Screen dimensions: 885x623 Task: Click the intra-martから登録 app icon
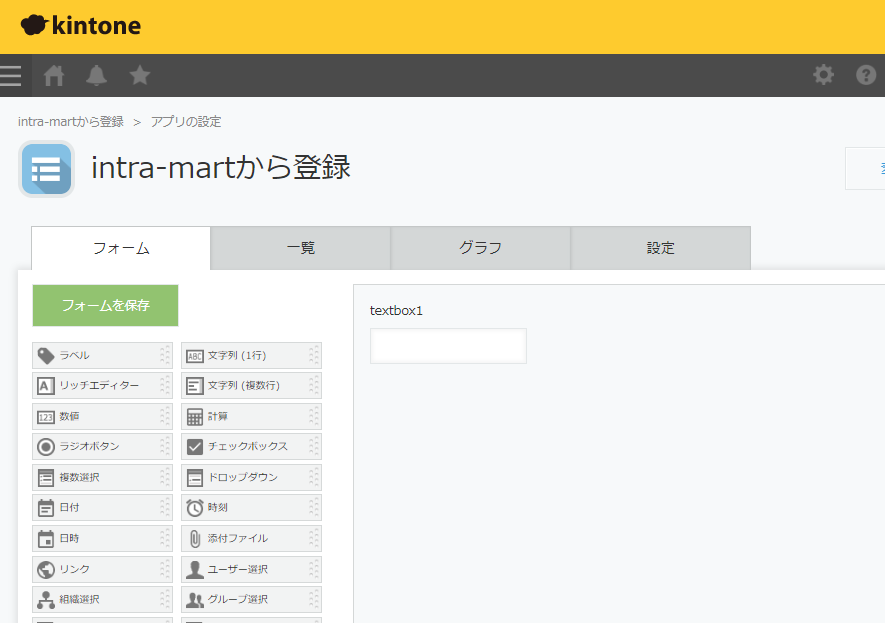tap(46, 169)
